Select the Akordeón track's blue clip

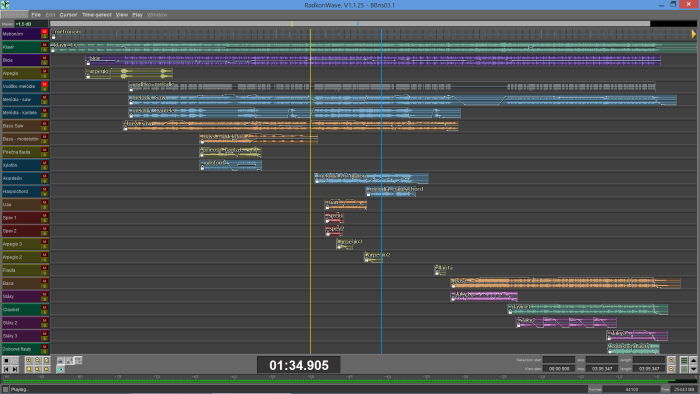point(371,178)
